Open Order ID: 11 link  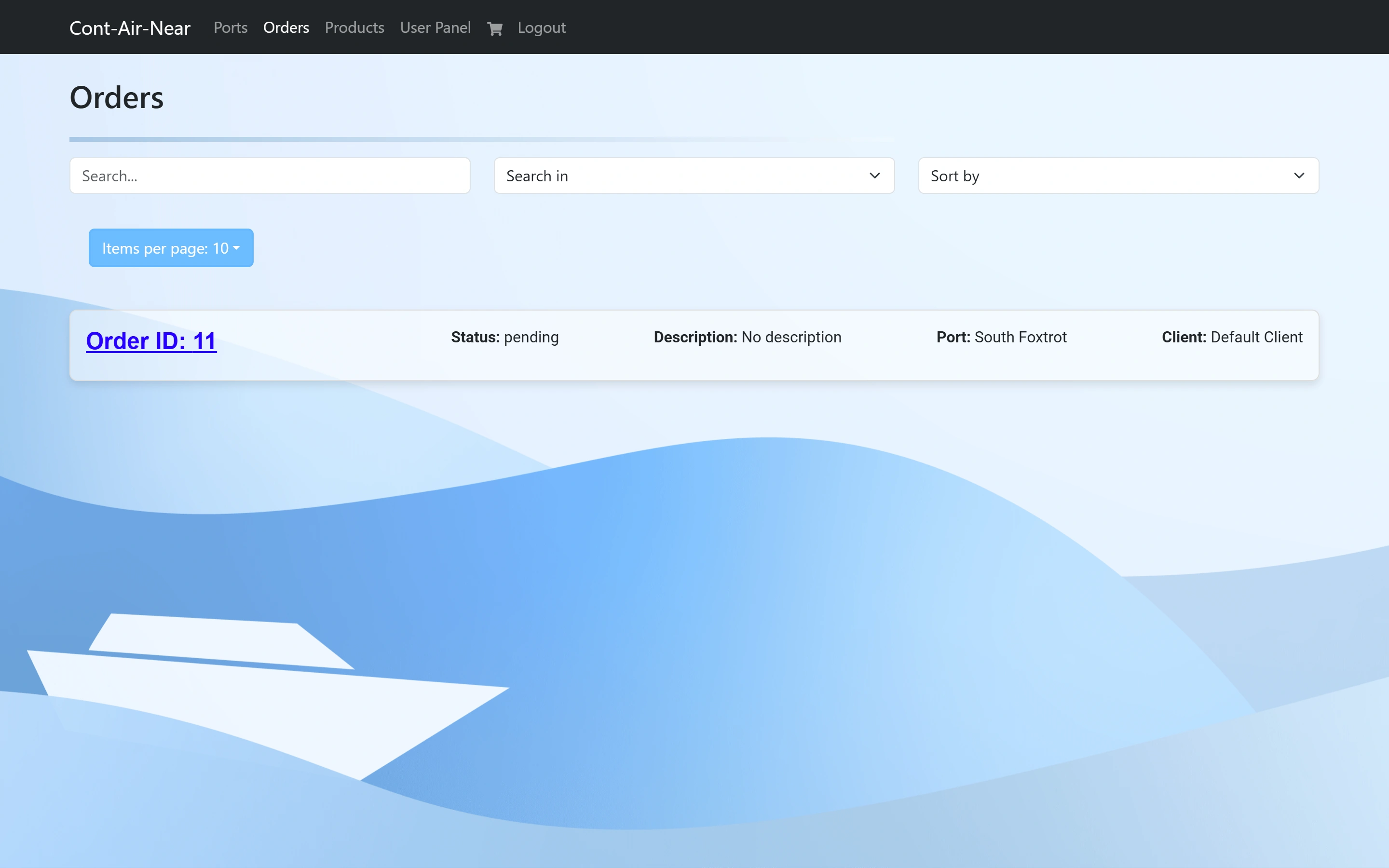click(x=151, y=341)
